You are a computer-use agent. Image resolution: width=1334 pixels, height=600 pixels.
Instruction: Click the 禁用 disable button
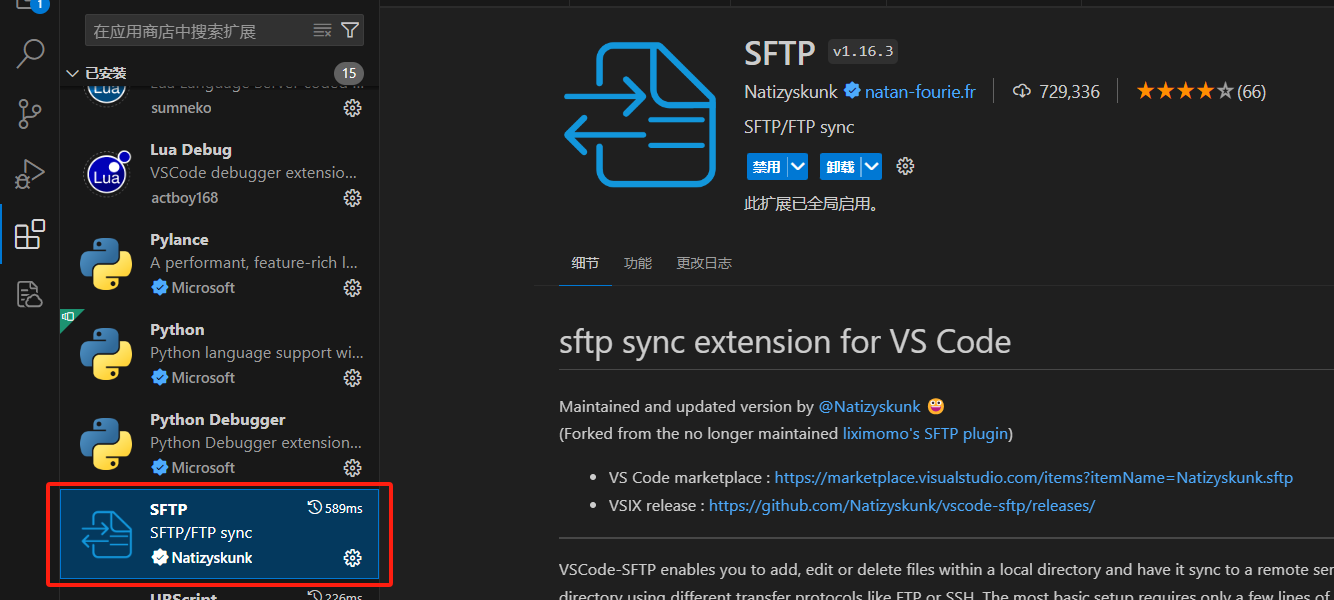(766, 166)
